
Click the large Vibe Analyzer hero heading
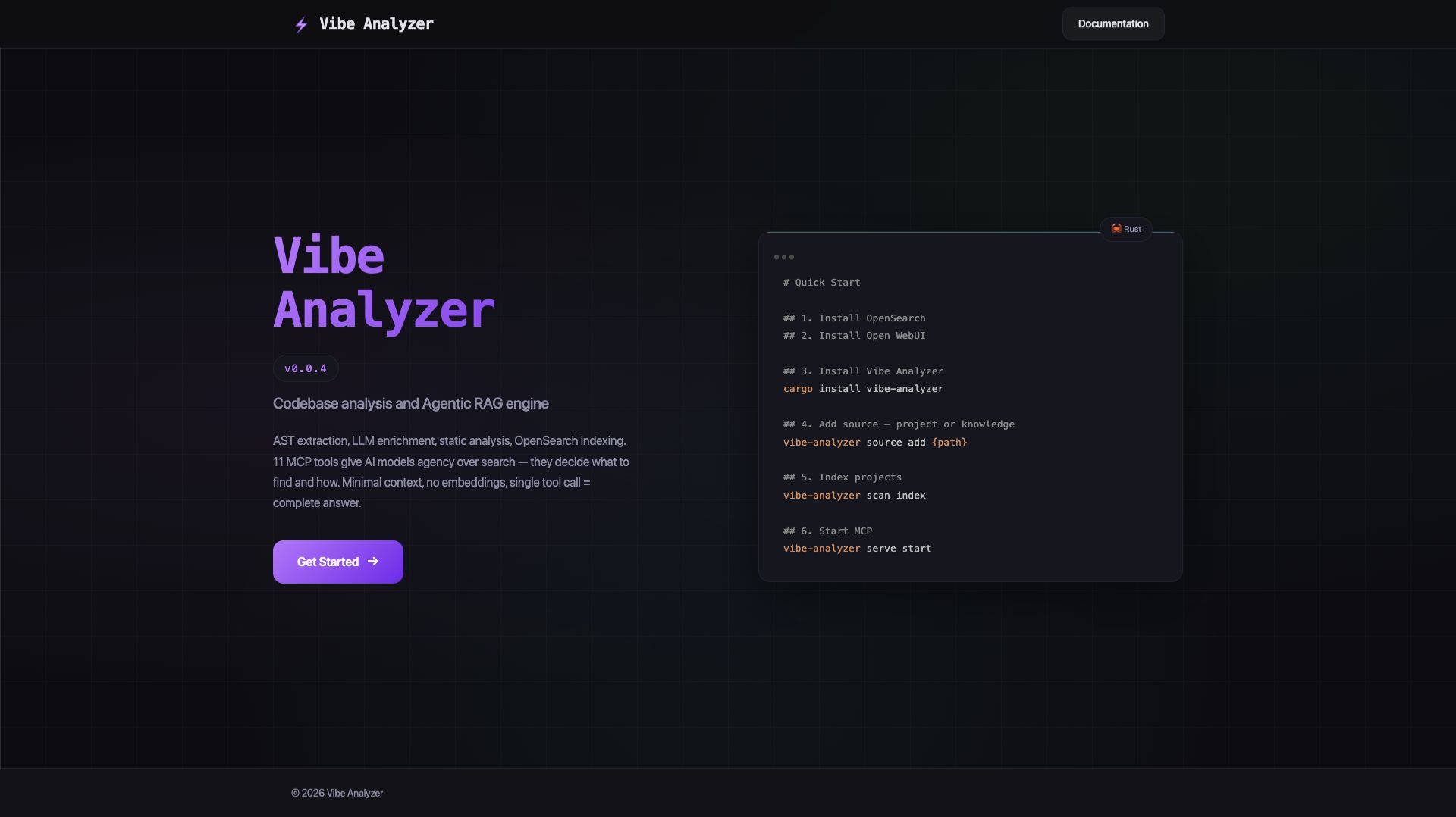tap(384, 283)
